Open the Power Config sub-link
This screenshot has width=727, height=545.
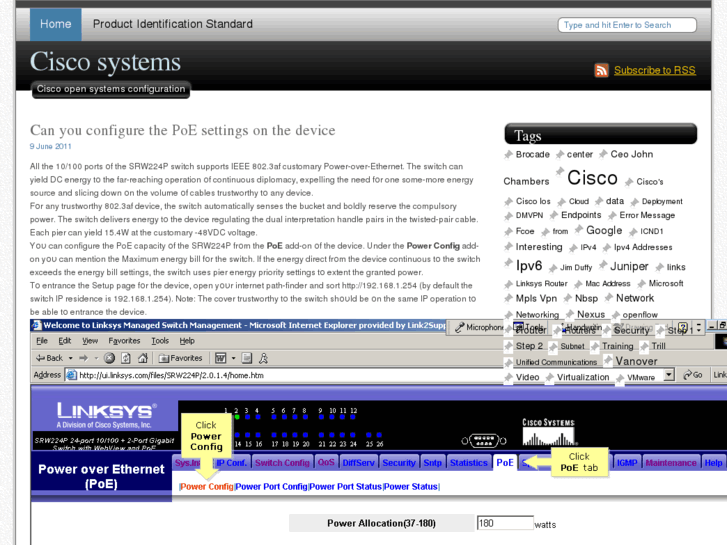207,487
